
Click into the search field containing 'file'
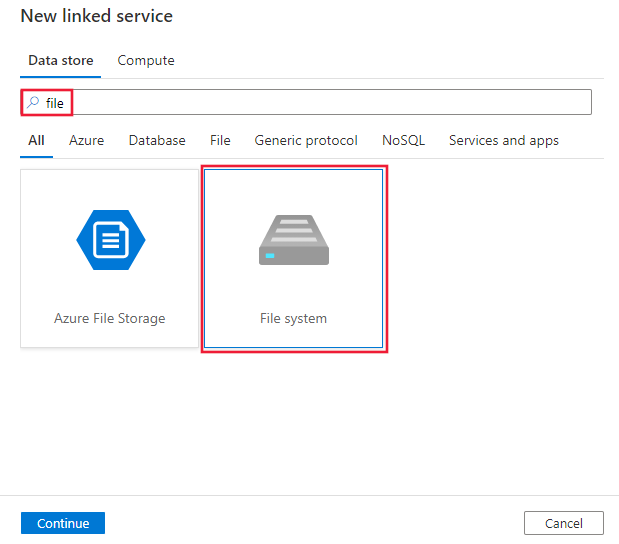pos(320,103)
